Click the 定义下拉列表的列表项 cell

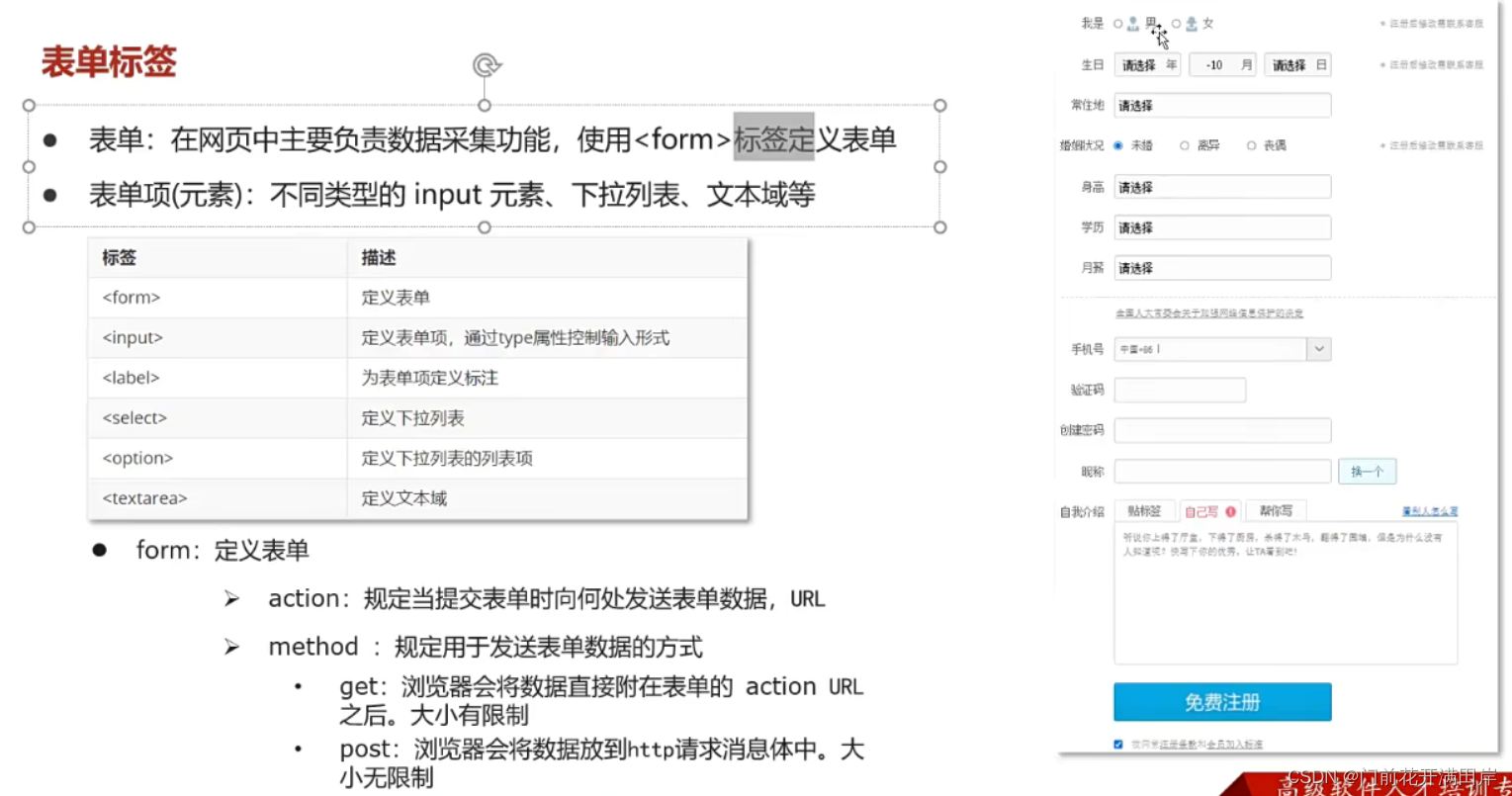(548, 459)
